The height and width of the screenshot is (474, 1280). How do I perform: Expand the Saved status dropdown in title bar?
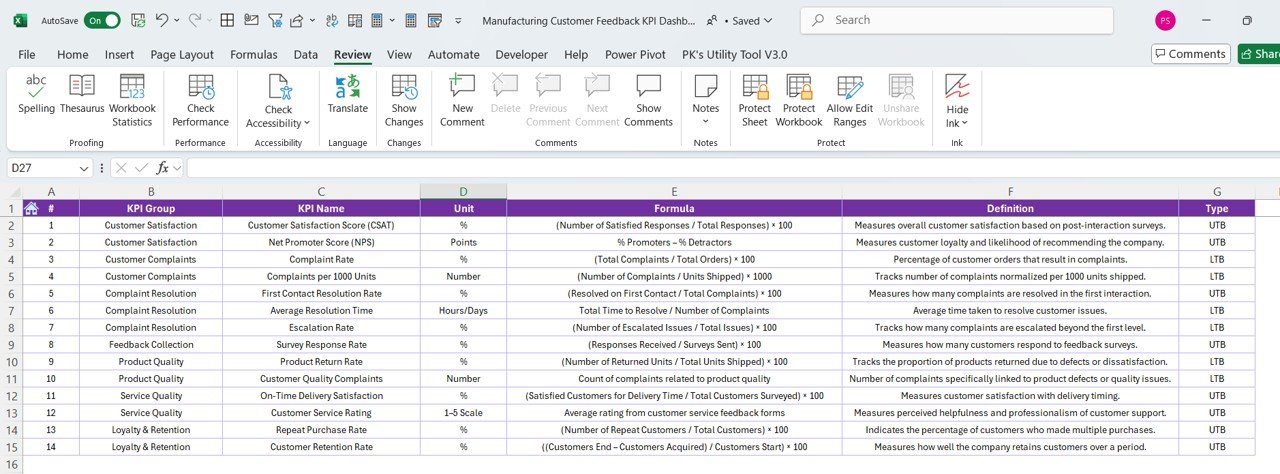[768, 20]
